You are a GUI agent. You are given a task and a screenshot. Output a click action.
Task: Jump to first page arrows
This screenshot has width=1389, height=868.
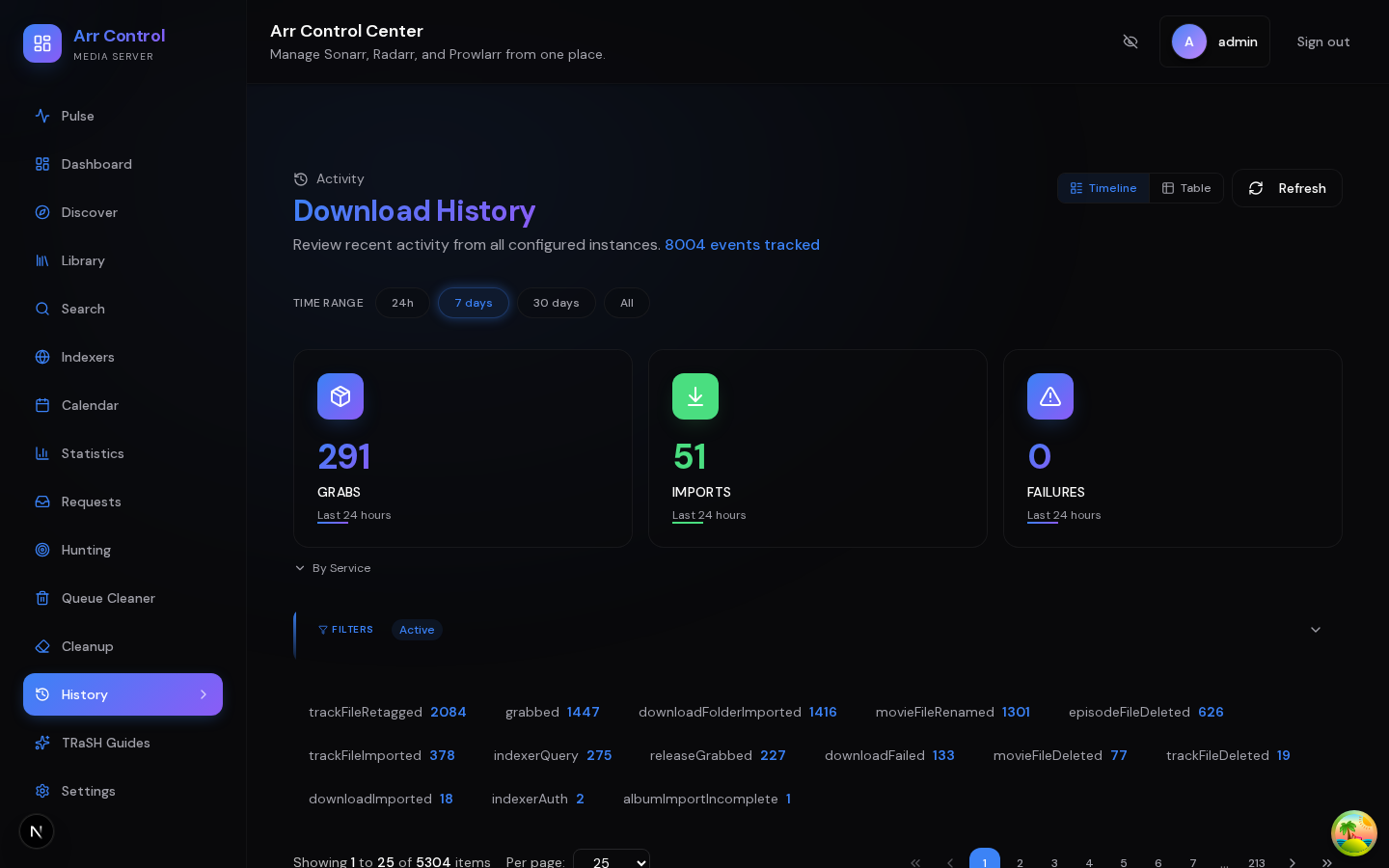coord(915,862)
